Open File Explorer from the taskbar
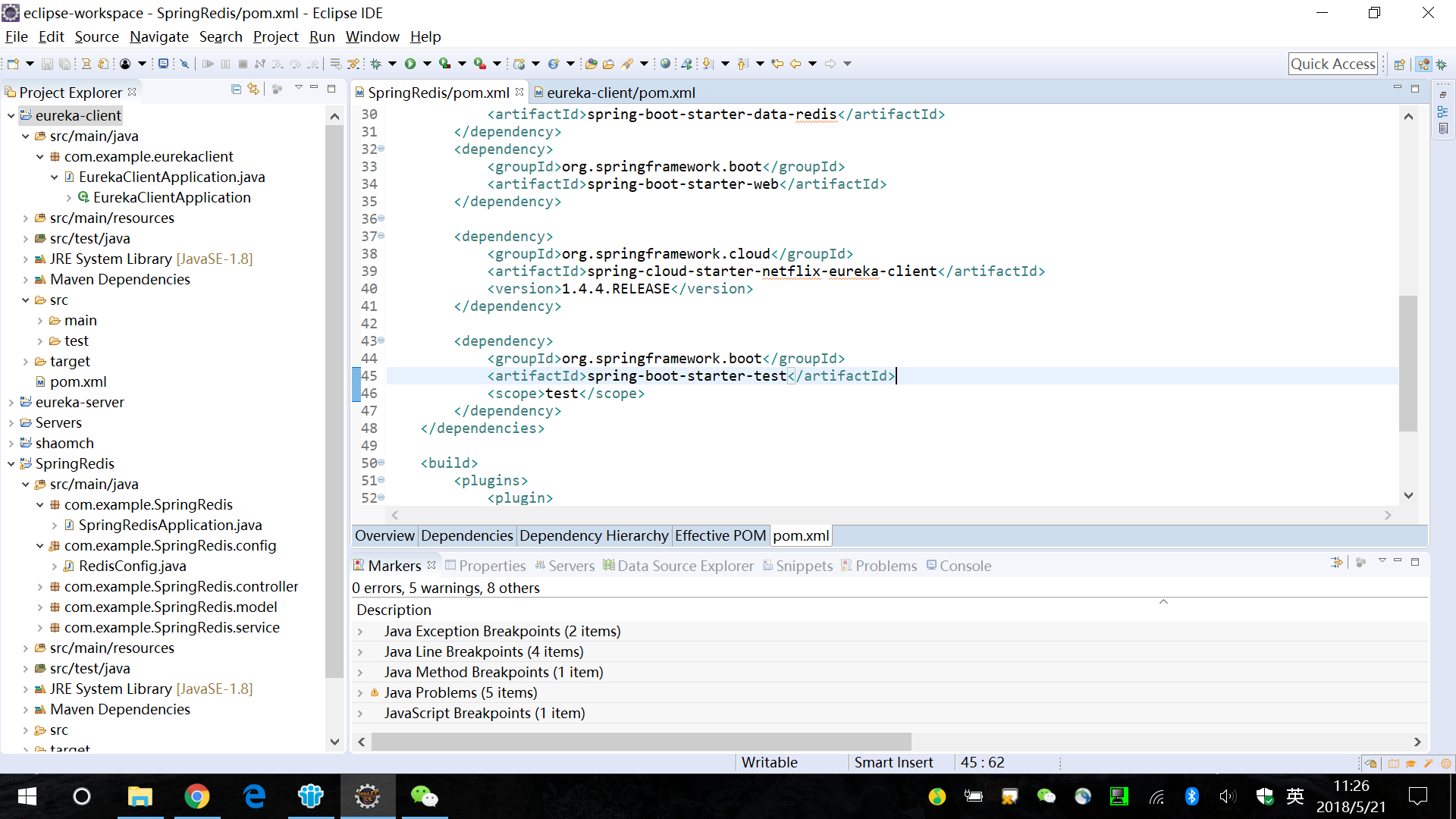This screenshot has width=1456, height=819. coord(140,796)
